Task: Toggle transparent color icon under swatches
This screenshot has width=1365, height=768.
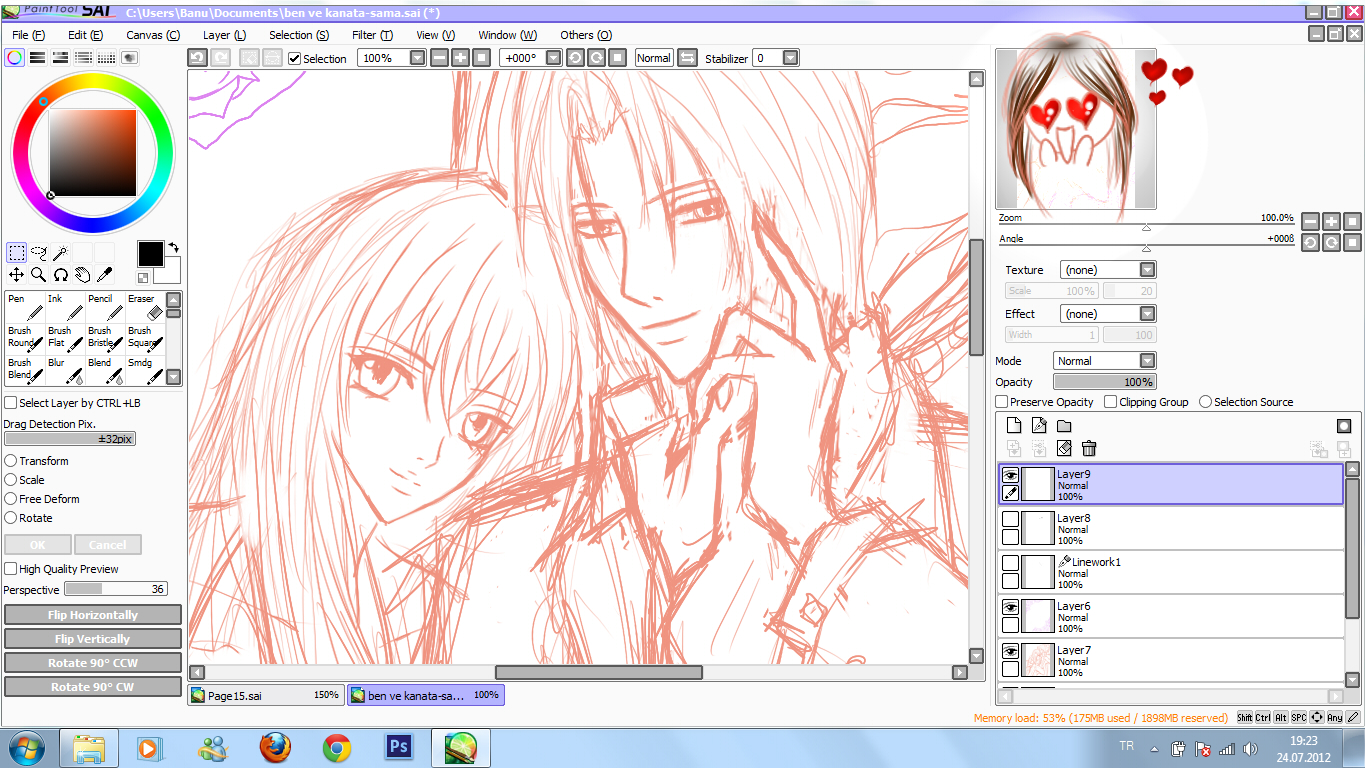Action: tap(143, 278)
